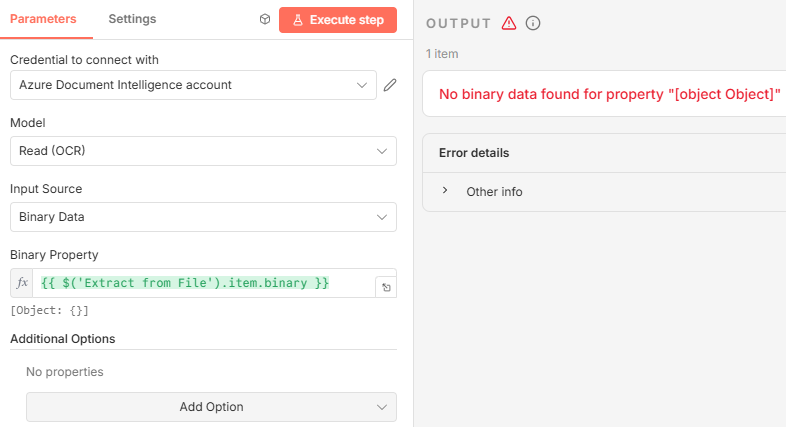786x427 pixels.
Task: Open the Input Source dropdown
Action: click(203, 217)
